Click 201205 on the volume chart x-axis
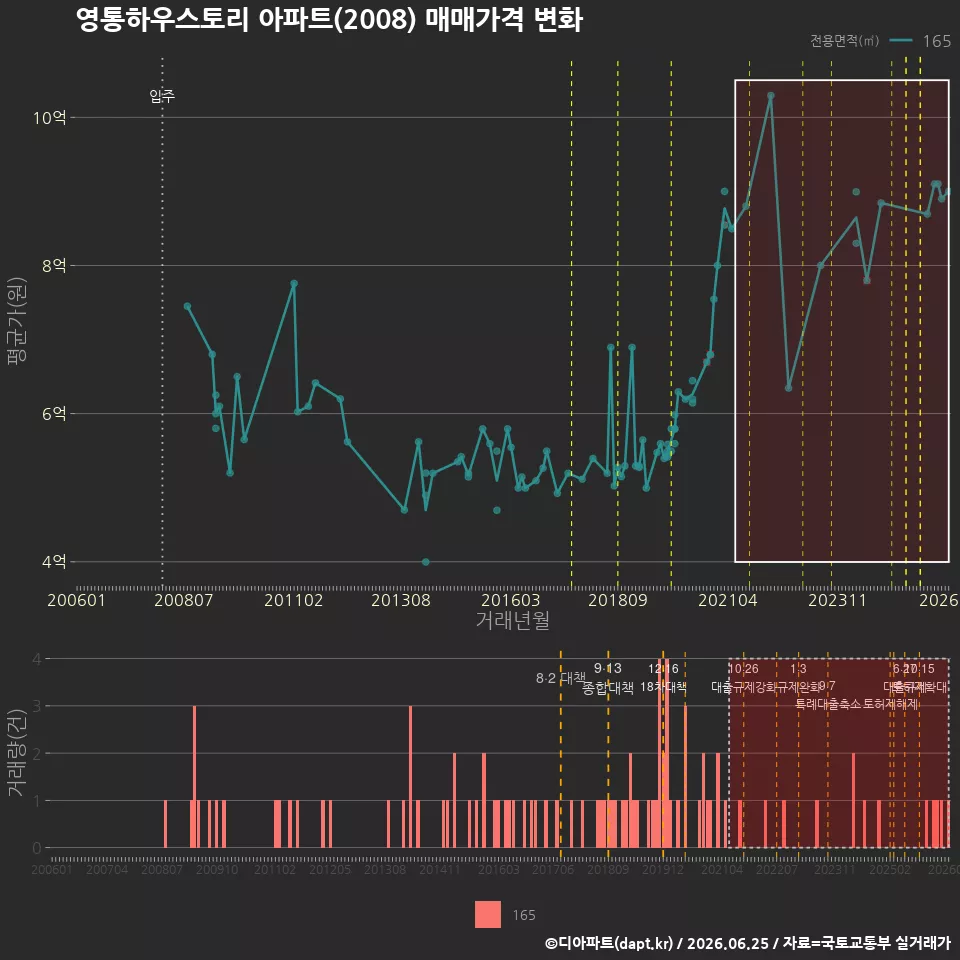This screenshot has width=960, height=960. point(329,869)
